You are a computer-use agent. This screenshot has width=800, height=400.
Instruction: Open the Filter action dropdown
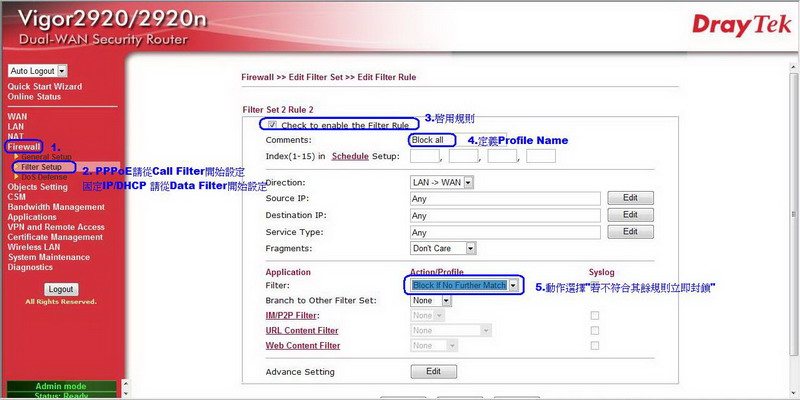[465, 285]
